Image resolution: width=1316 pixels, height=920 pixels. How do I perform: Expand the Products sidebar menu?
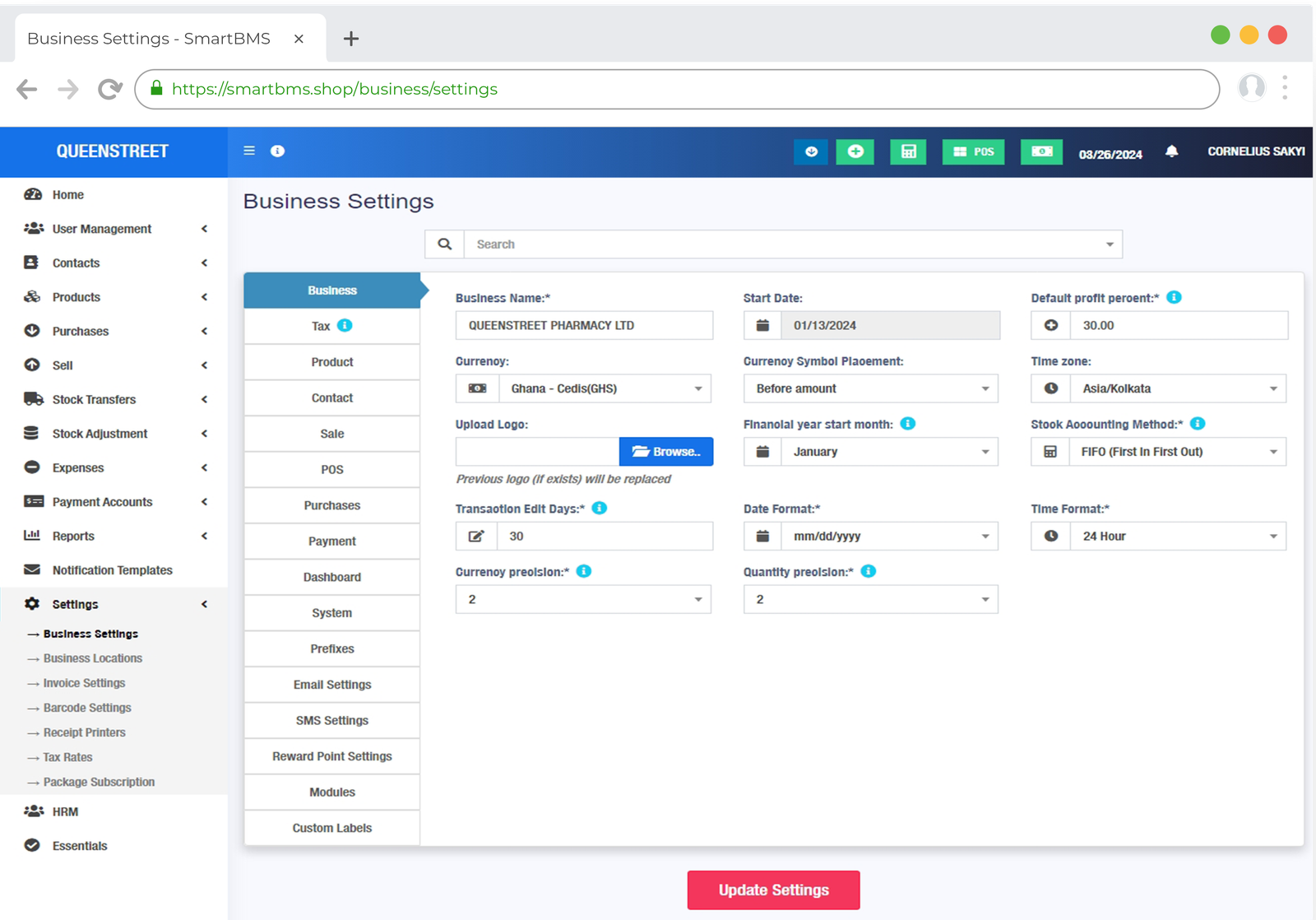click(115, 297)
